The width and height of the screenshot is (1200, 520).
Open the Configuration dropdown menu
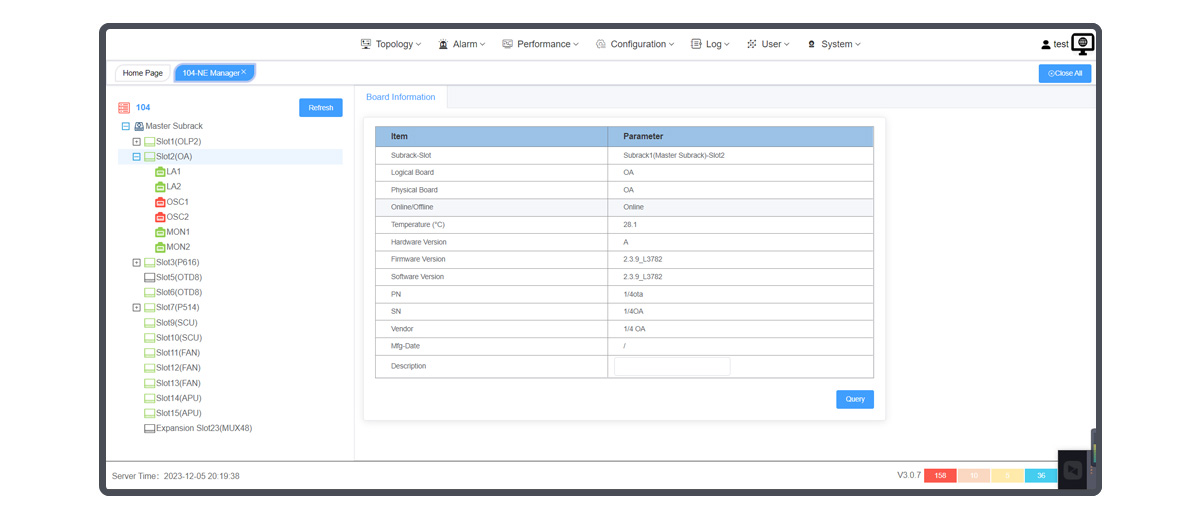click(x=635, y=44)
